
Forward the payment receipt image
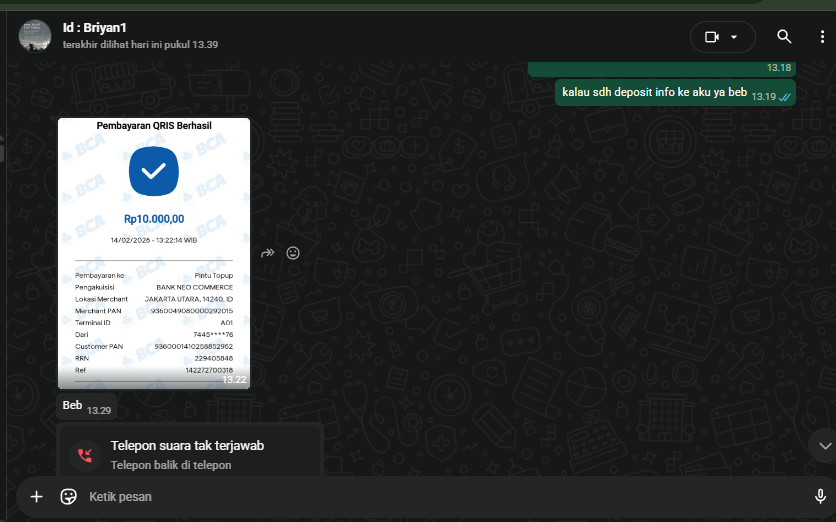point(268,253)
